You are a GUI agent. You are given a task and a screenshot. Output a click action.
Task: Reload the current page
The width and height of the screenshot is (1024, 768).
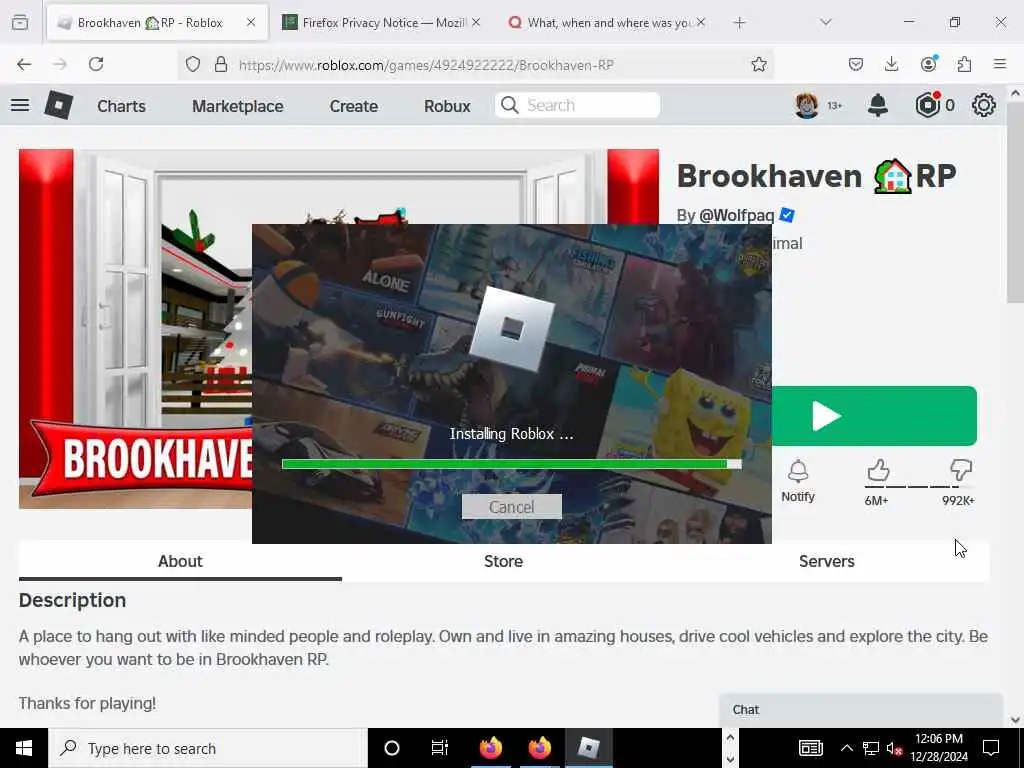click(96, 64)
